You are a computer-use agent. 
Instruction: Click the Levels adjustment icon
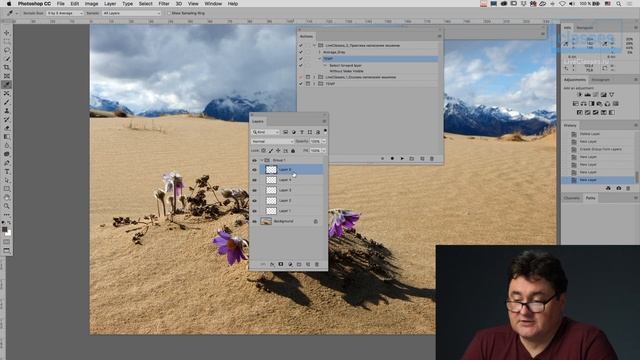(x=587, y=95)
